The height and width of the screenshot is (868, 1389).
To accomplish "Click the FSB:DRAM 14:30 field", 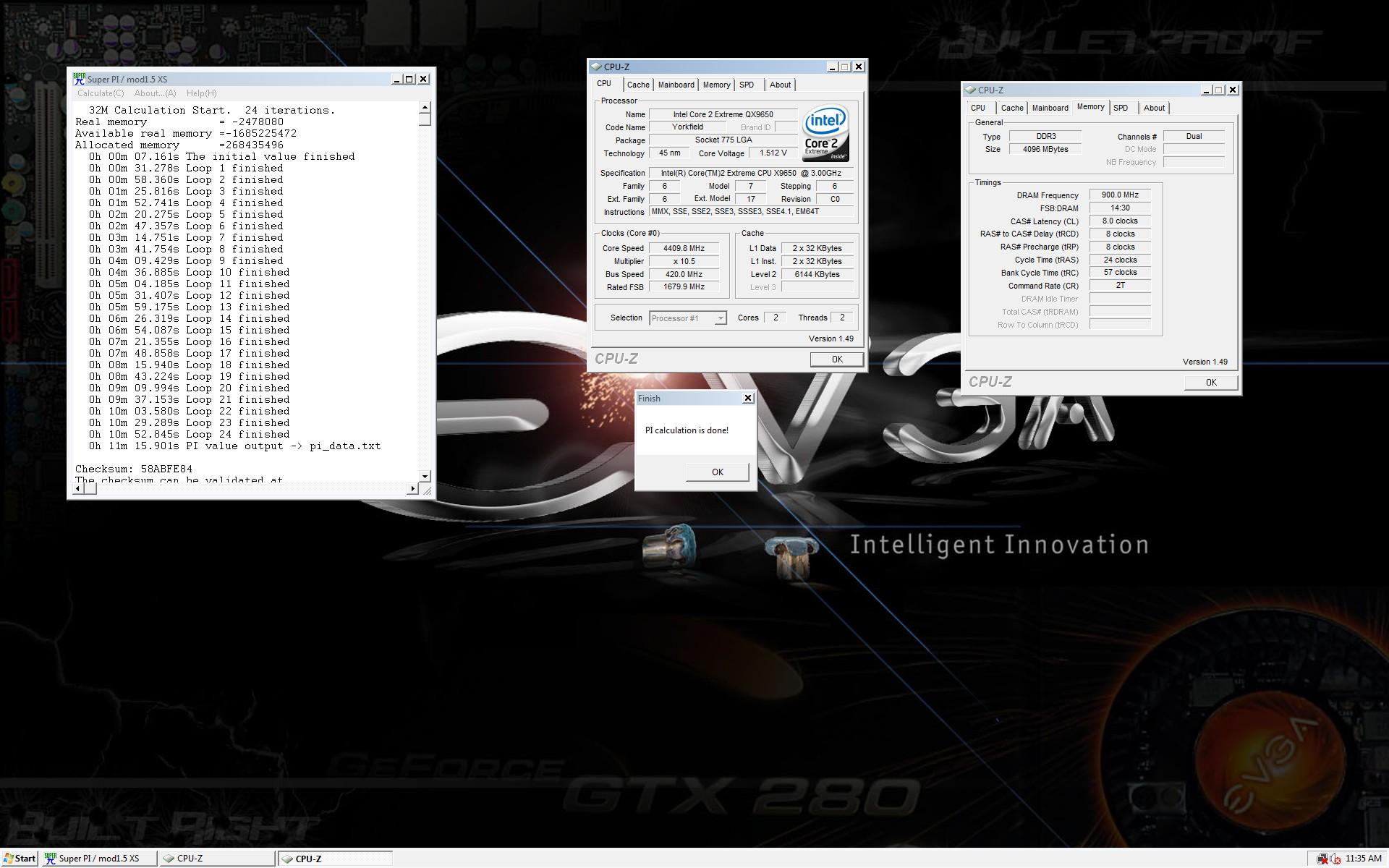I will (x=1120, y=208).
